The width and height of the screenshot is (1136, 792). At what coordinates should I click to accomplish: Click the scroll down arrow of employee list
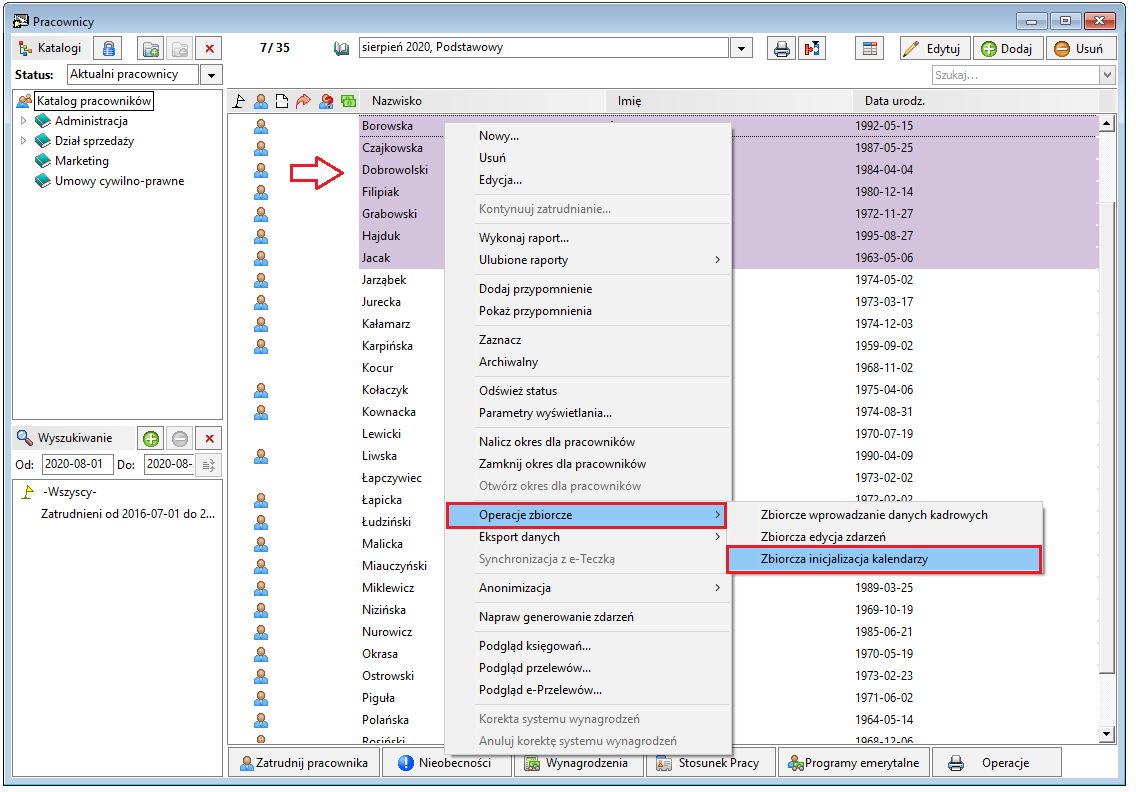1106,734
